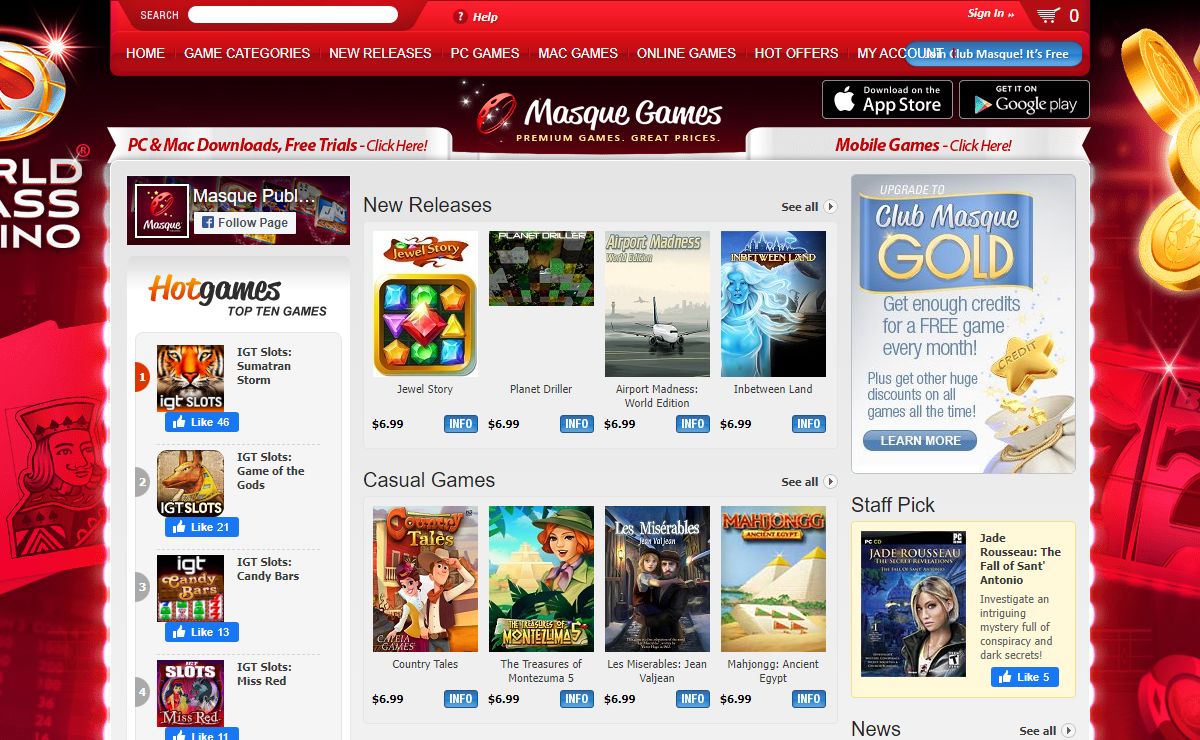This screenshot has height=740, width=1200.
Task: Open the Mahjongg Ancient Egypt cover
Action: 773,579
